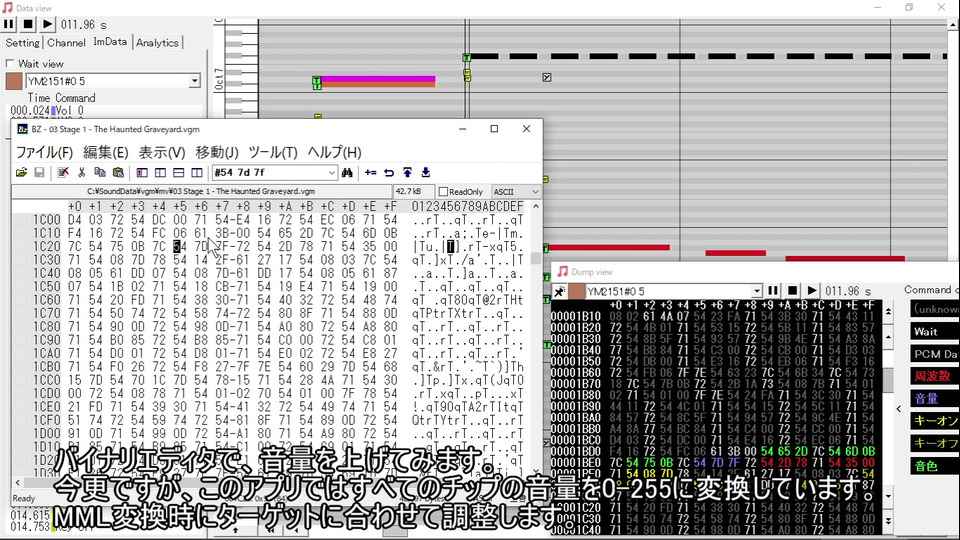Select the horizontal split layout icon

[x=179, y=173]
